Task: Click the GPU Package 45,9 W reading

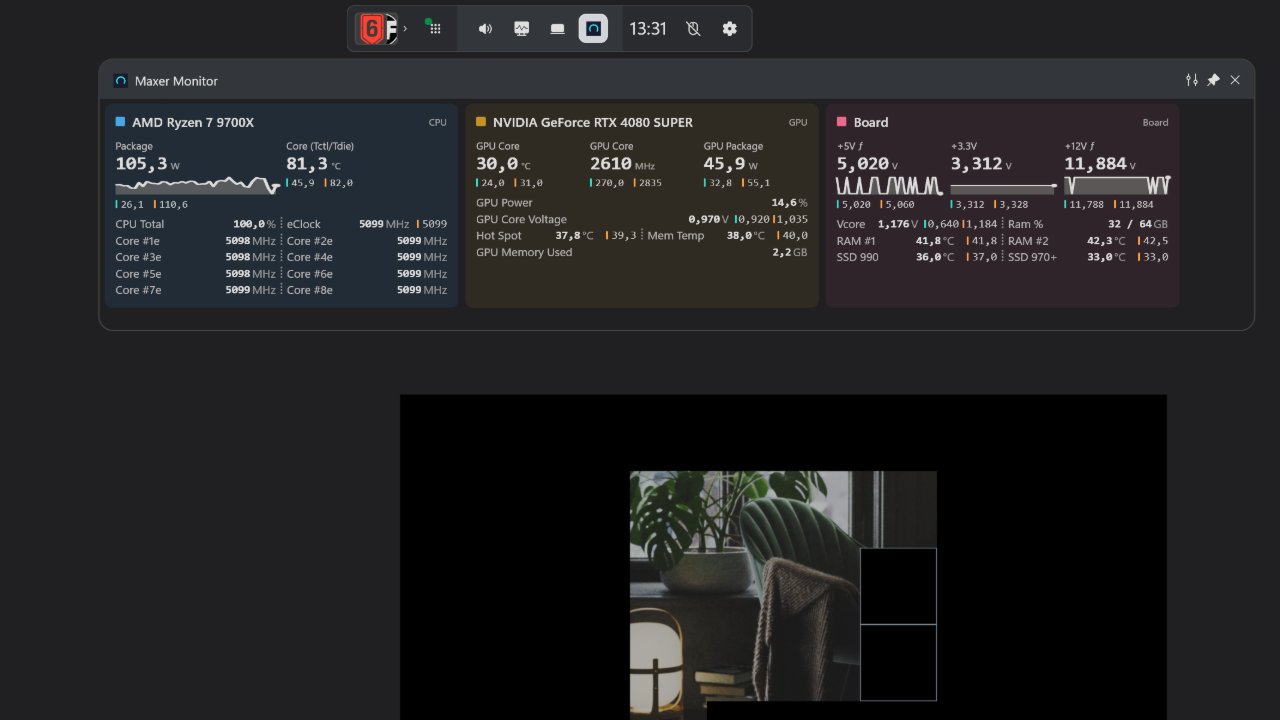Action: click(x=731, y=164)
